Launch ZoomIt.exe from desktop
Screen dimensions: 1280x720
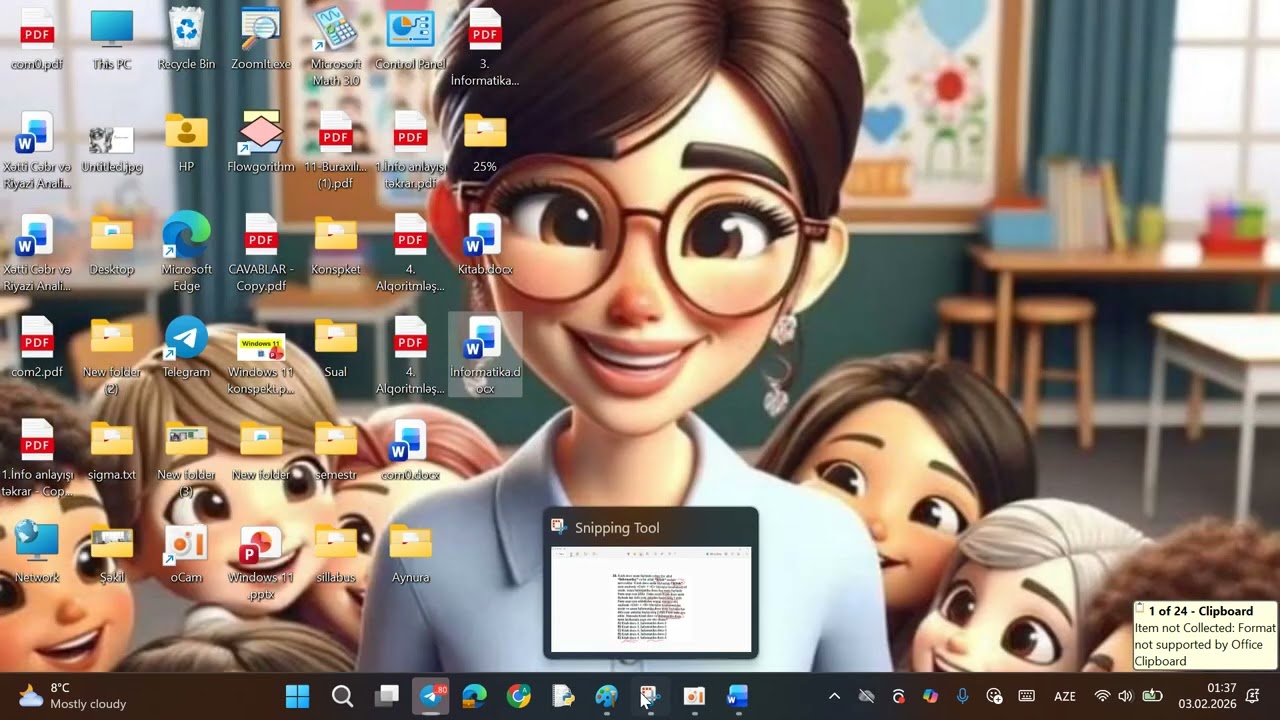[x=261, y=40]
